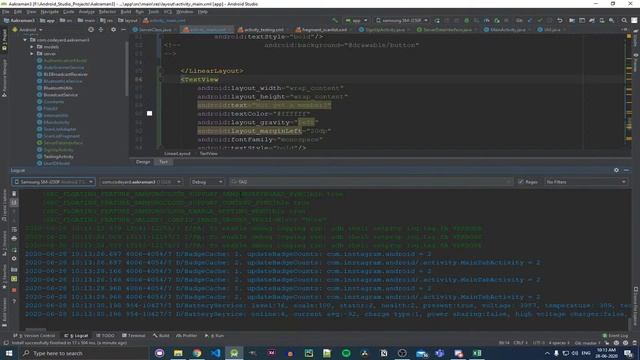Open the Help menu

coord(202,12)
